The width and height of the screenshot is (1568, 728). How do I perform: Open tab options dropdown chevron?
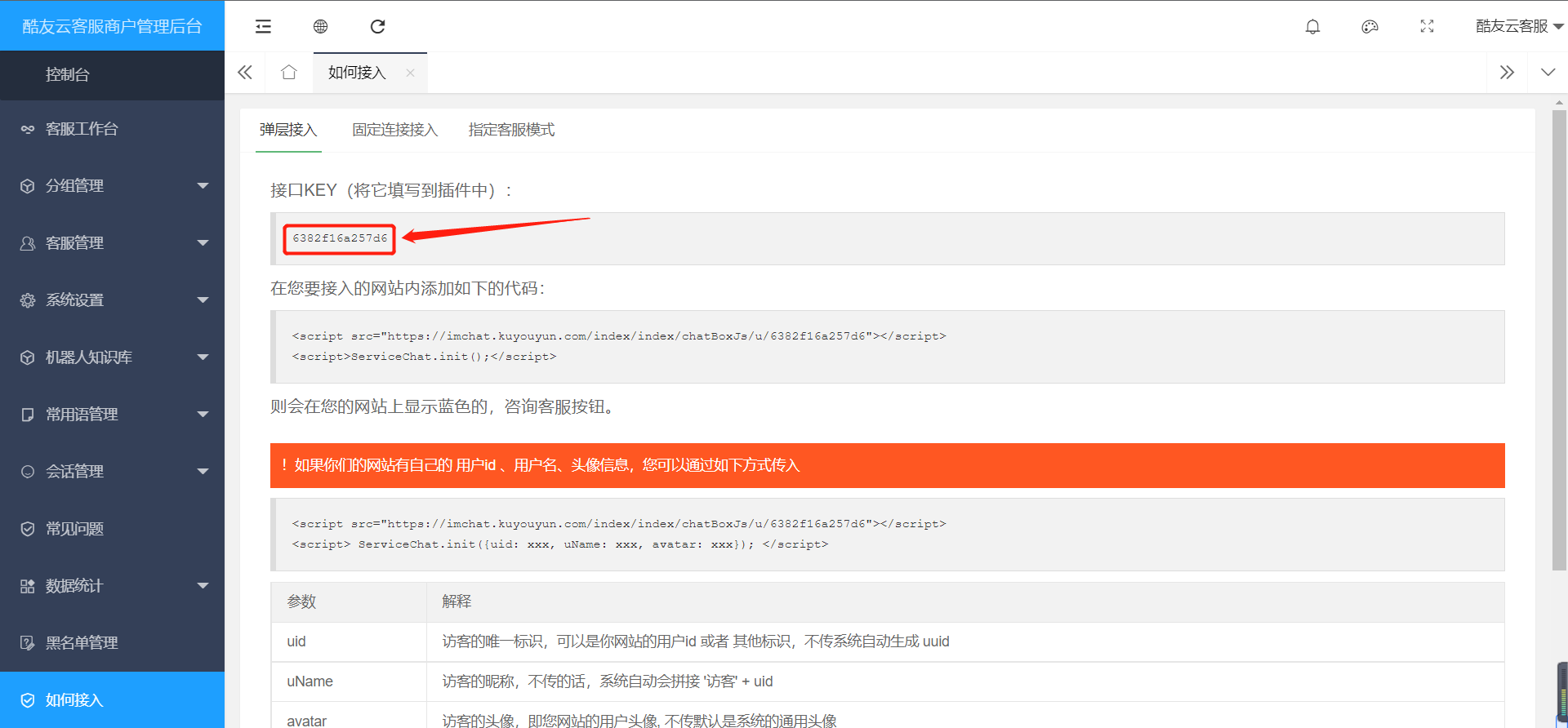1548,73
